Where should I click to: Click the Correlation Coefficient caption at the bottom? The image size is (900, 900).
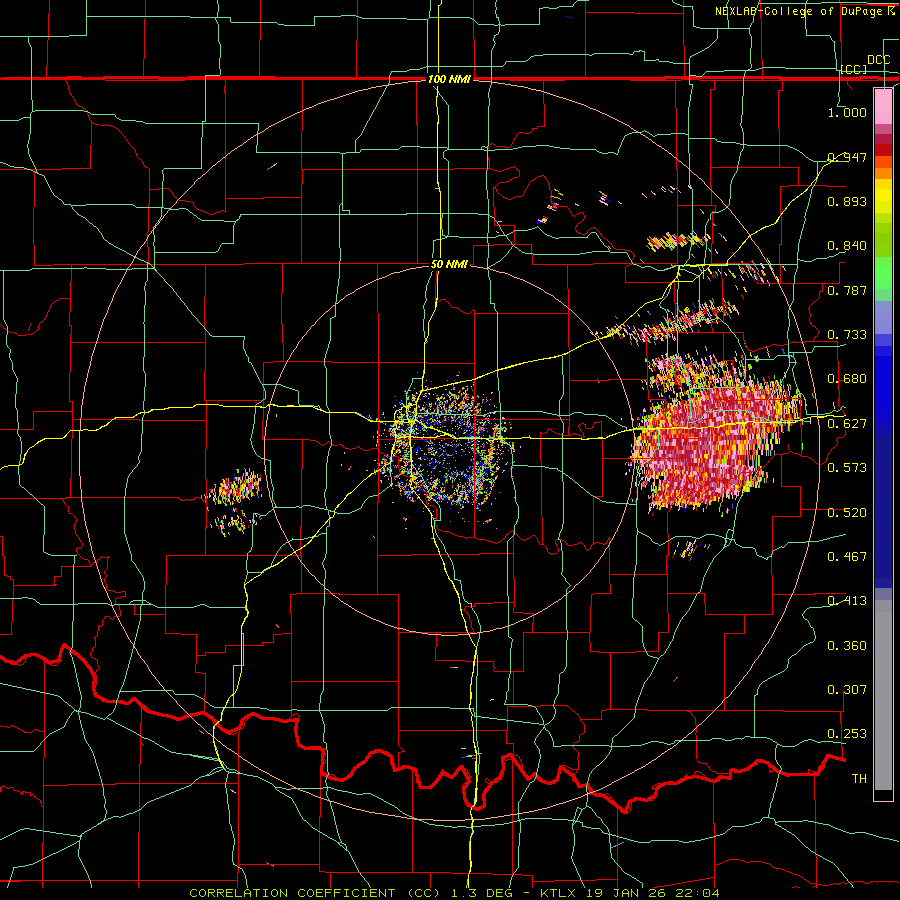454,893
